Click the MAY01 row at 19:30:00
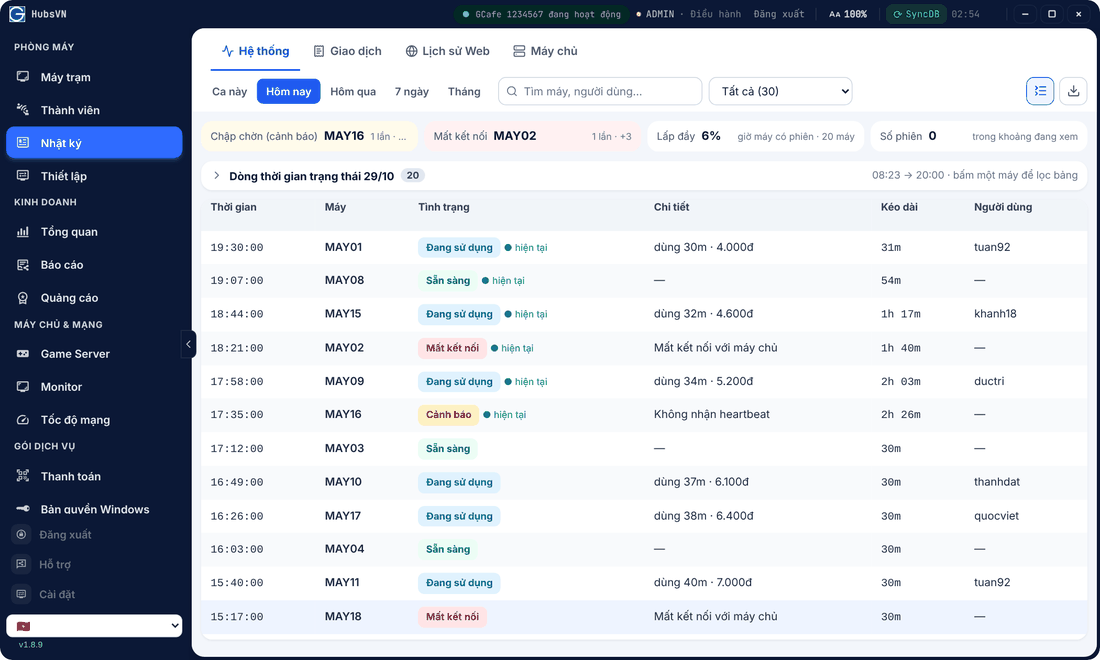This screenshot has width=1100, height=660. point(644,248)
